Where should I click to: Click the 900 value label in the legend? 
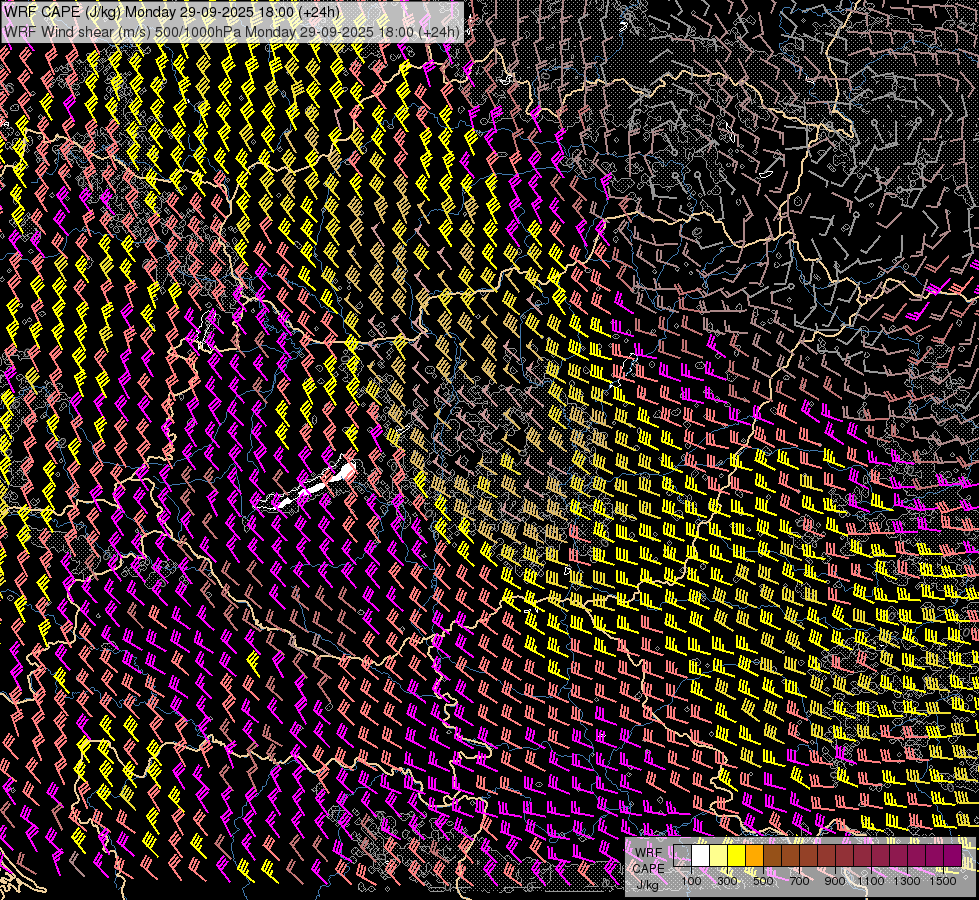(x=835, y=881)
